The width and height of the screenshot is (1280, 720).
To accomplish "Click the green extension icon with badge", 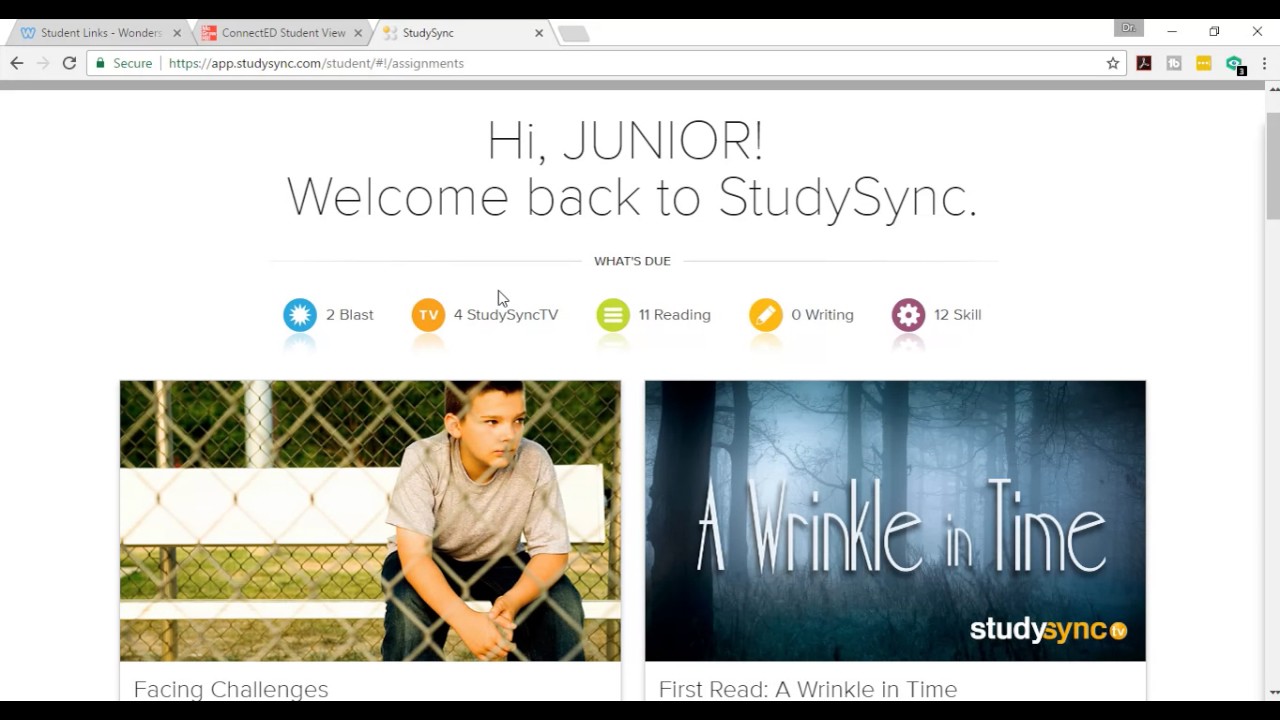I will pyautogui.click(x=1235, y=64).
